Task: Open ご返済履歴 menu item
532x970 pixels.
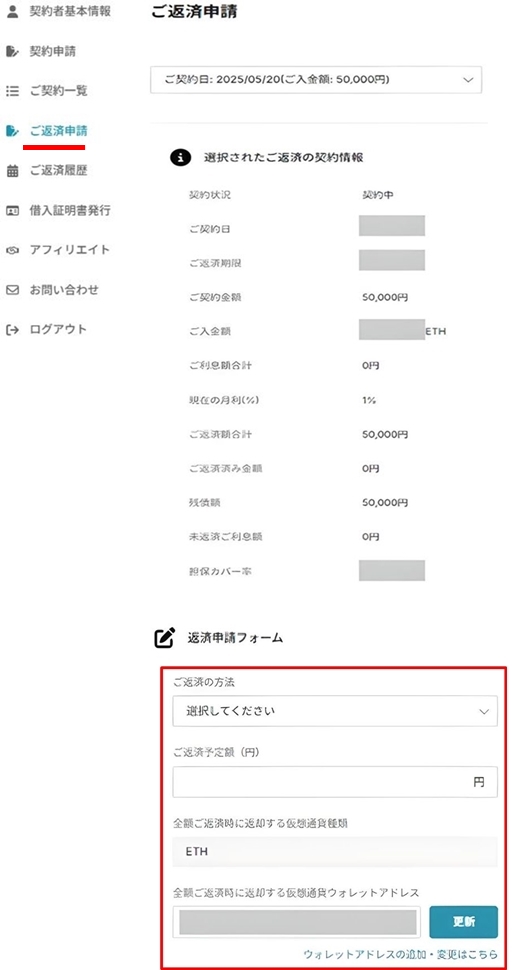Action: click(59, 171)
